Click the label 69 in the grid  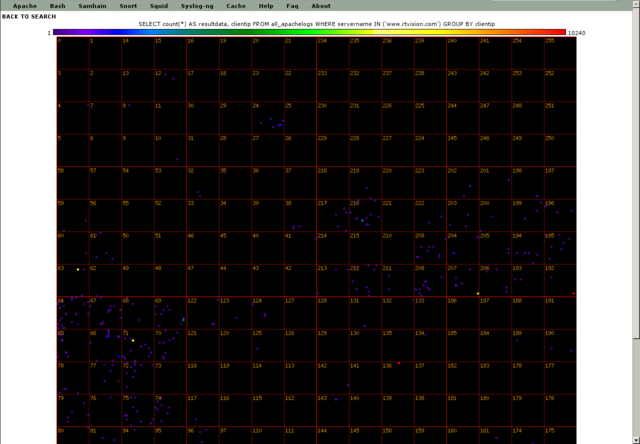158,301
